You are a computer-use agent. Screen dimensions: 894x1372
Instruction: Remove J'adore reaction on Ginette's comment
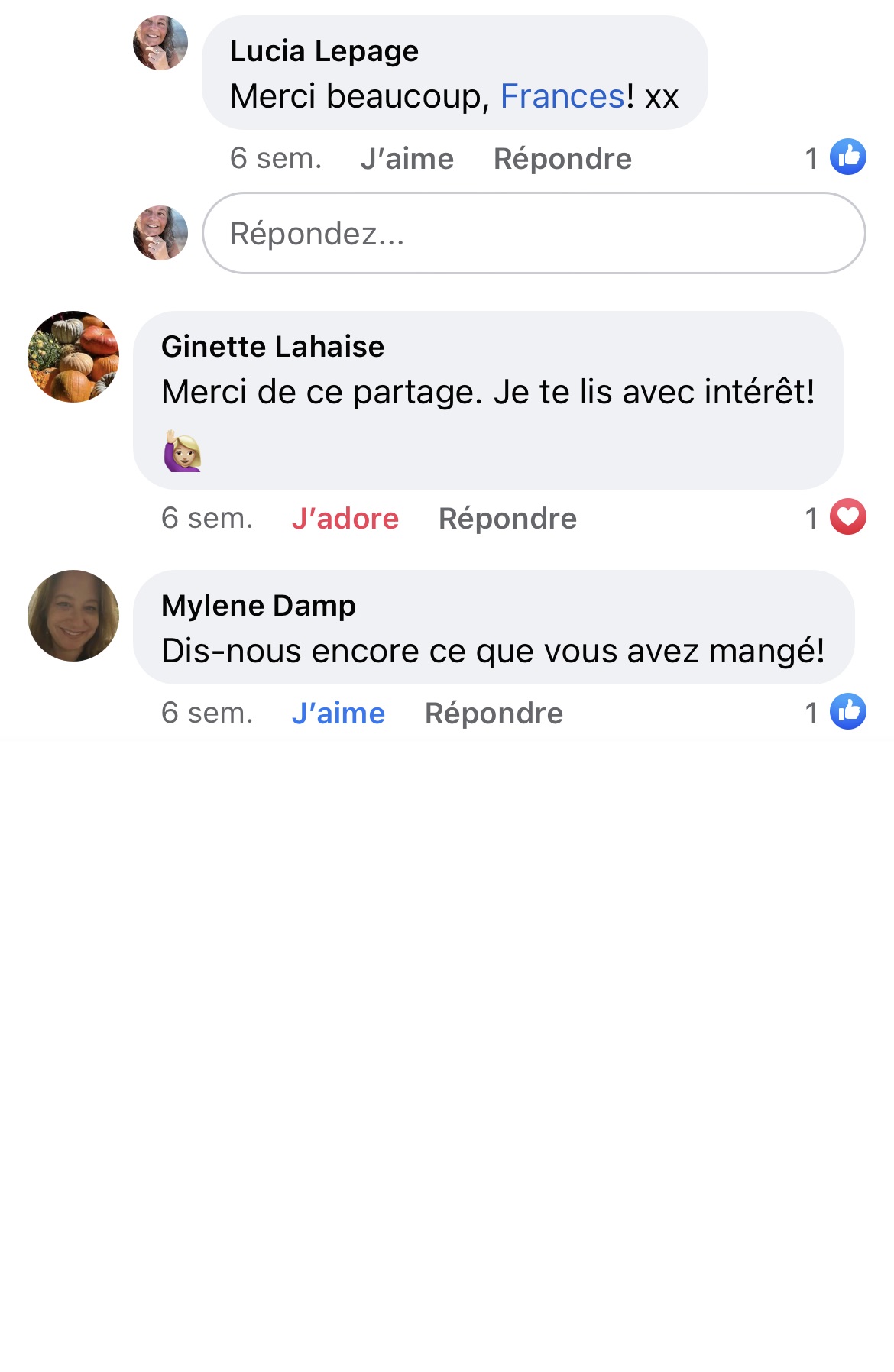coord(345,519)
